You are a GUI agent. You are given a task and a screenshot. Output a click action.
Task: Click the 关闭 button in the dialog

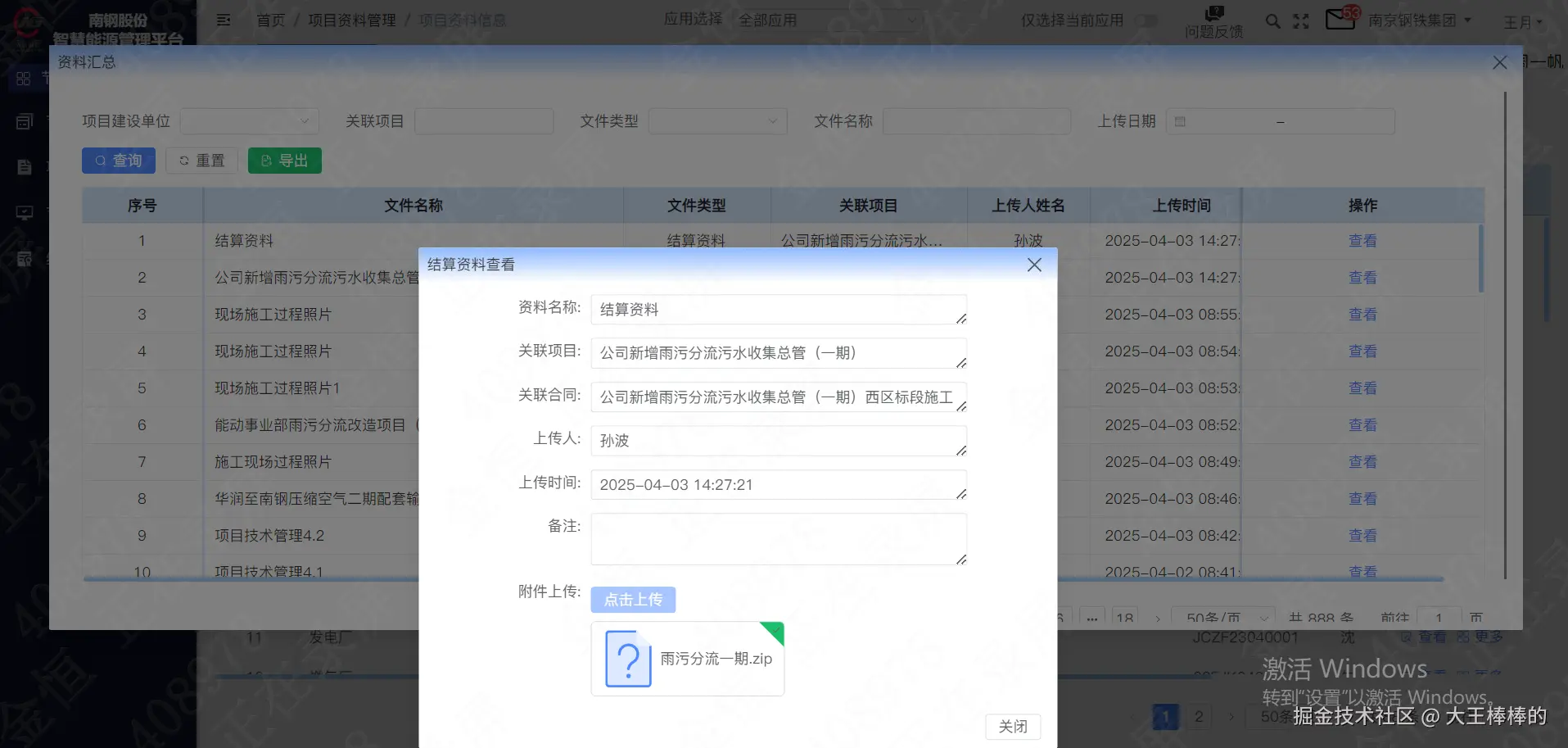click(x=1013, y=727)
